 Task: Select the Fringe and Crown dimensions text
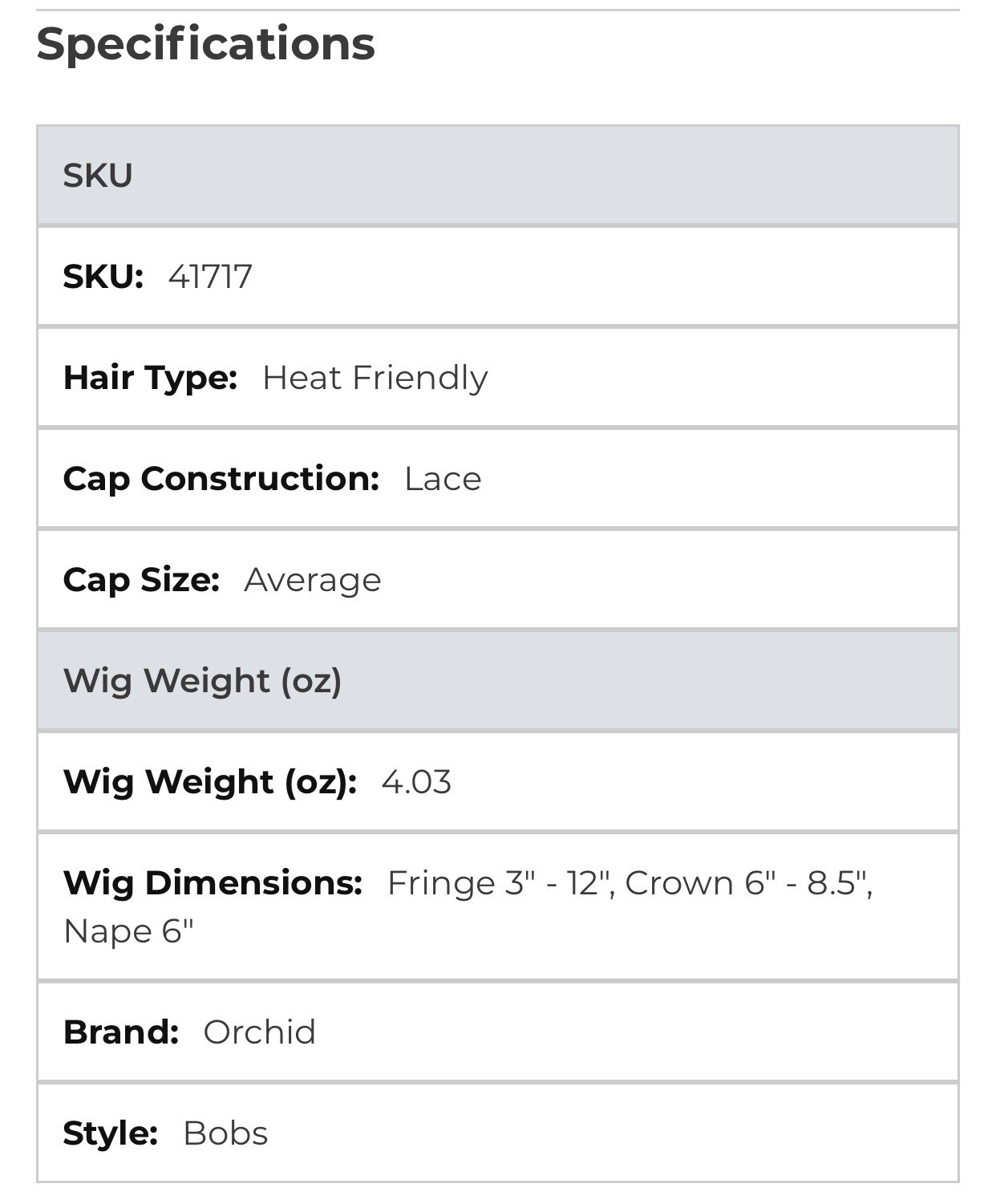tap(630, 883)
